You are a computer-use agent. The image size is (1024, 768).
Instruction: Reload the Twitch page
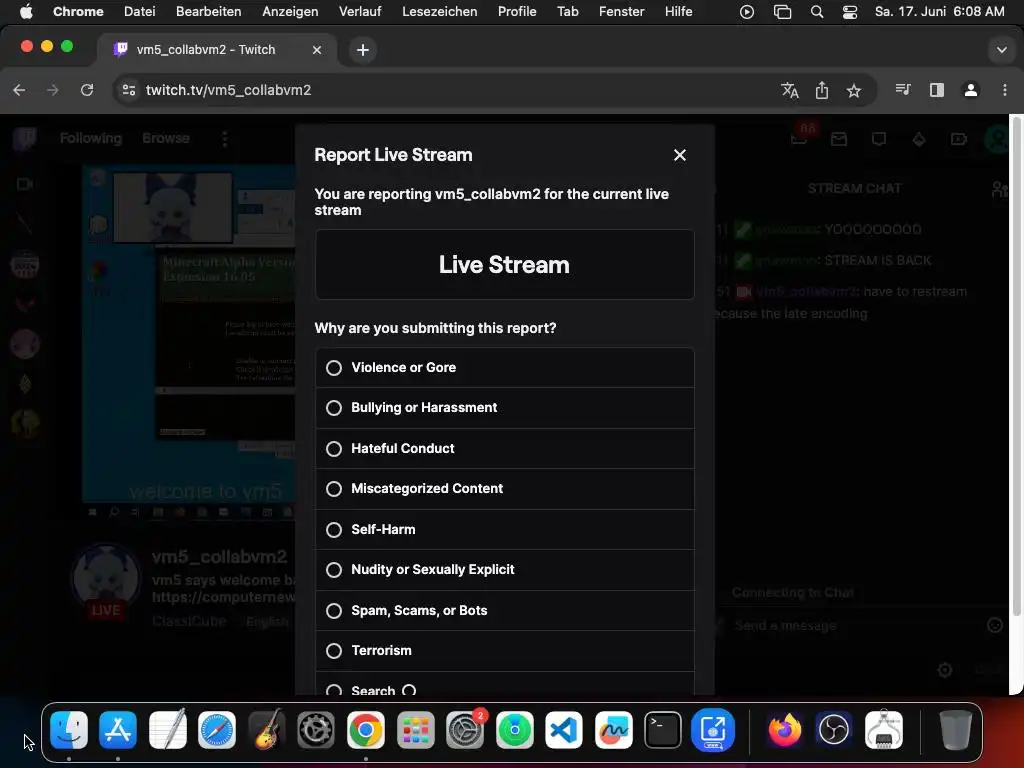click(x=87, y=90)
